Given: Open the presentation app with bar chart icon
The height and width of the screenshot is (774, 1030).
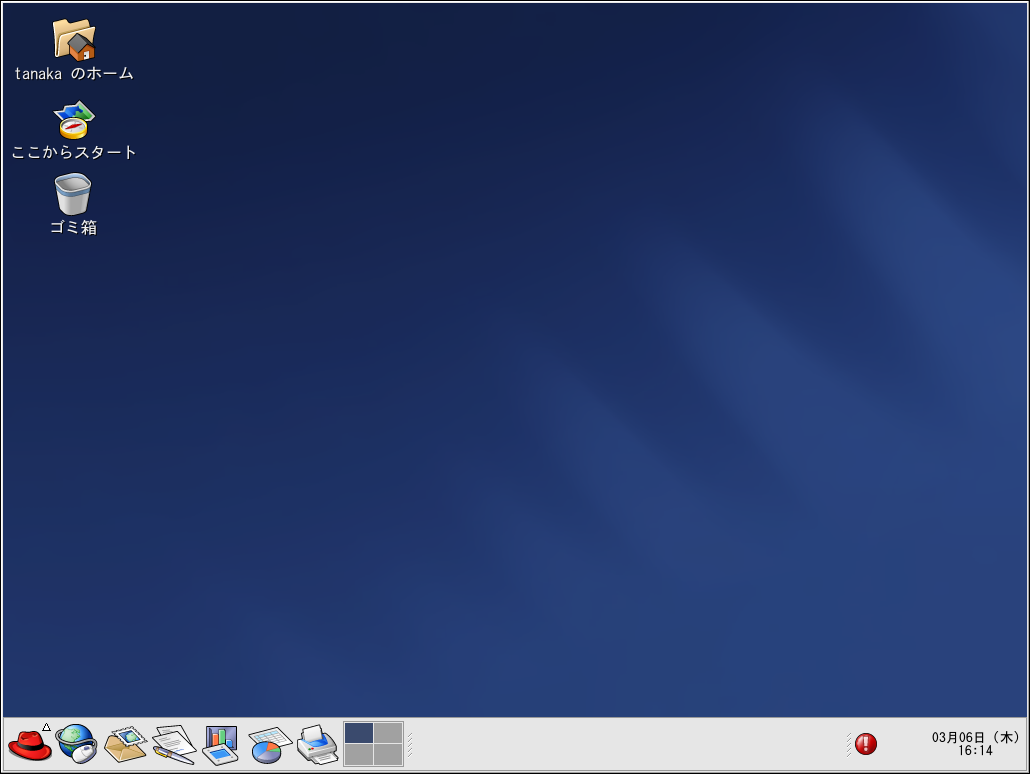Looking at the screenshot, I should (x=220, y=745).
